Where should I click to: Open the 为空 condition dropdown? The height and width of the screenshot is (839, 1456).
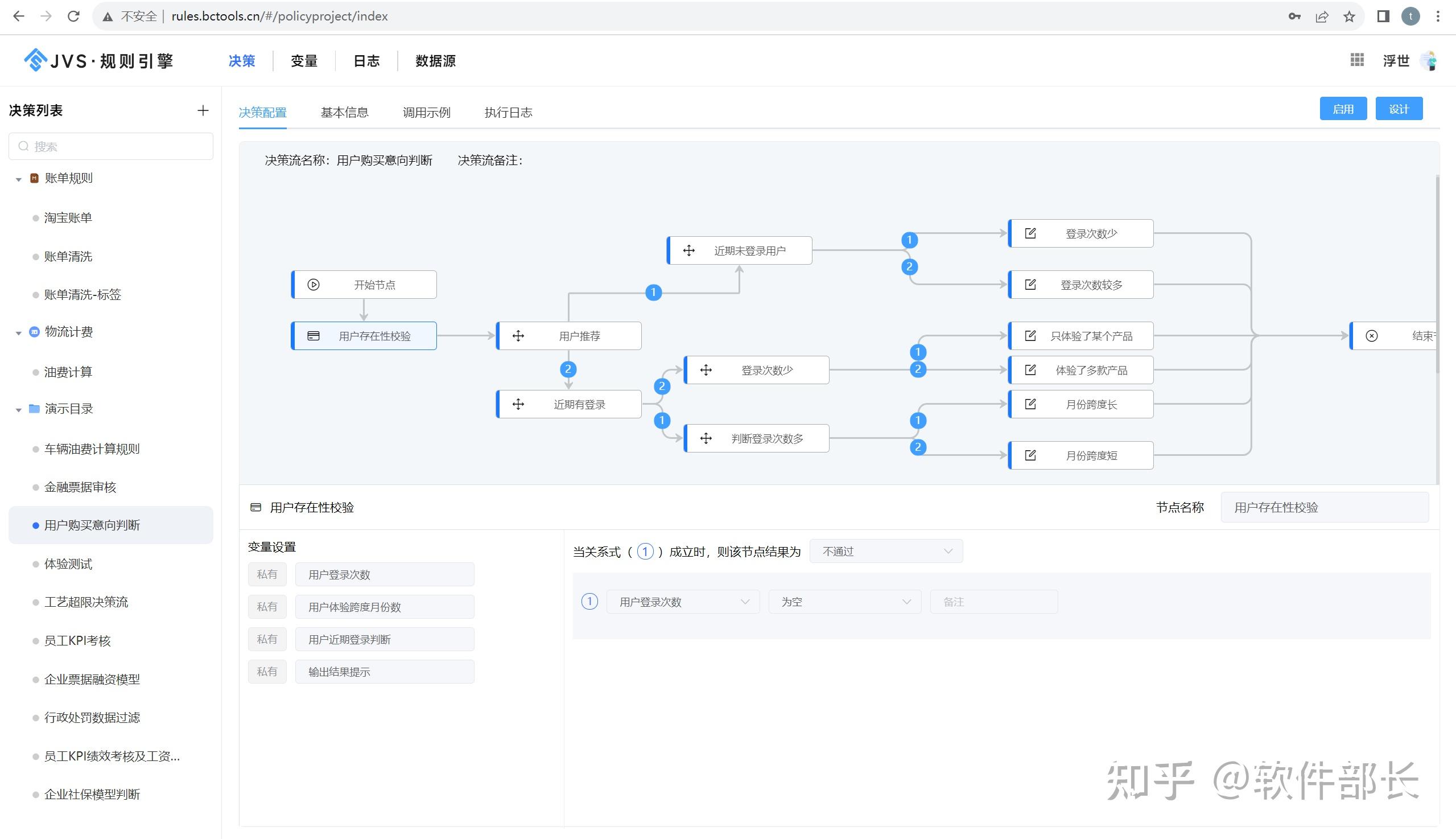pyautogui.click(x=844, y=601)
